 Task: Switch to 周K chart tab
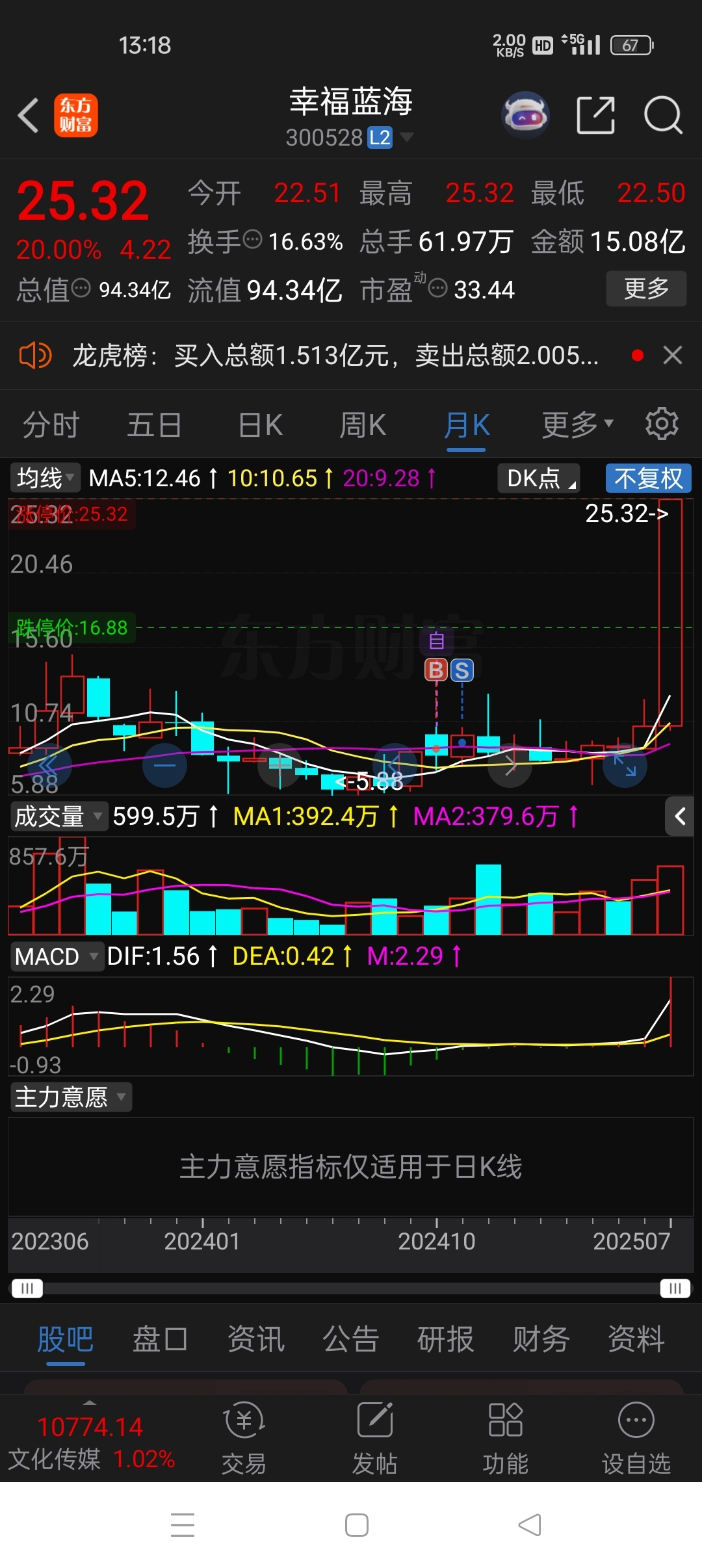point(363,425)
